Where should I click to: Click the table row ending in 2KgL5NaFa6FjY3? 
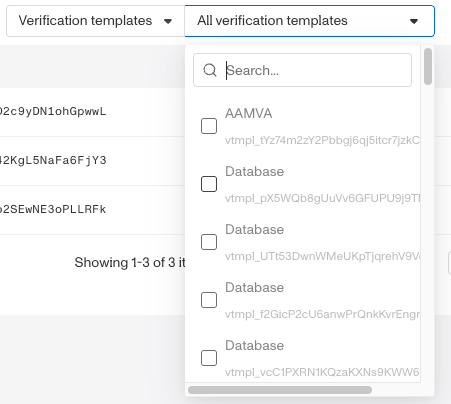click(x=92, y=161)
